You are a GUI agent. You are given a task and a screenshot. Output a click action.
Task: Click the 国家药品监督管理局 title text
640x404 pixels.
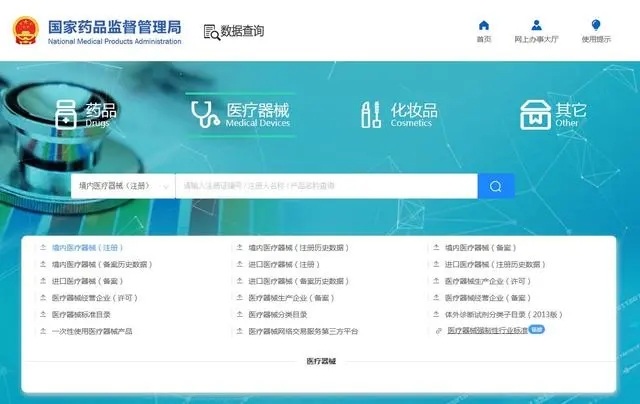(x=115, y=27)
